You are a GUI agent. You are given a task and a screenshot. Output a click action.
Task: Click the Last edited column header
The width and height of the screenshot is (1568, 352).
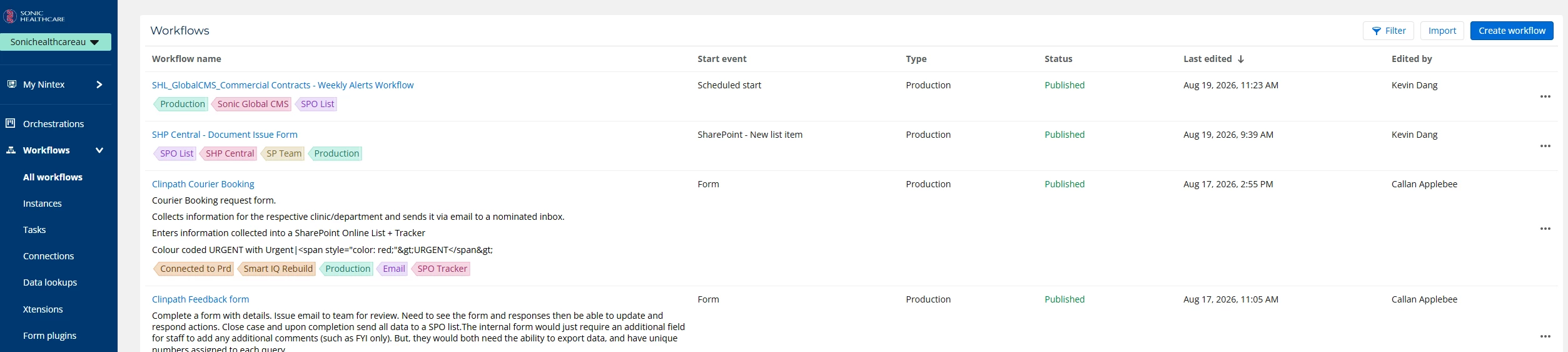click(1207, 59)
